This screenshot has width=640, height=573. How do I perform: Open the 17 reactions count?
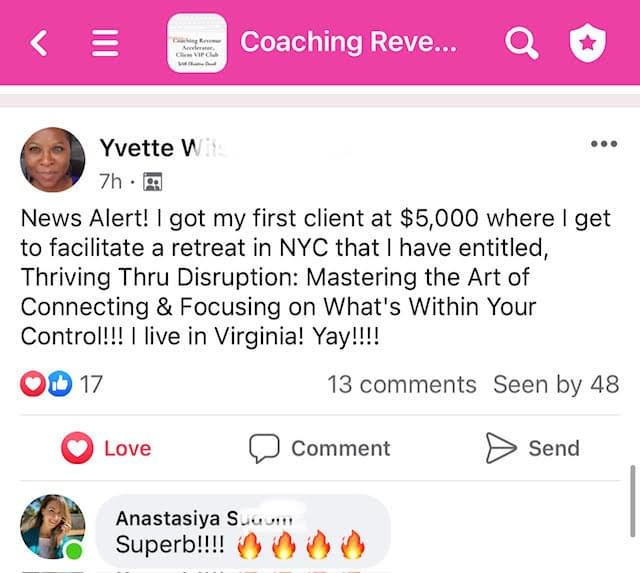pyautogui.click(x=91, y=384)
